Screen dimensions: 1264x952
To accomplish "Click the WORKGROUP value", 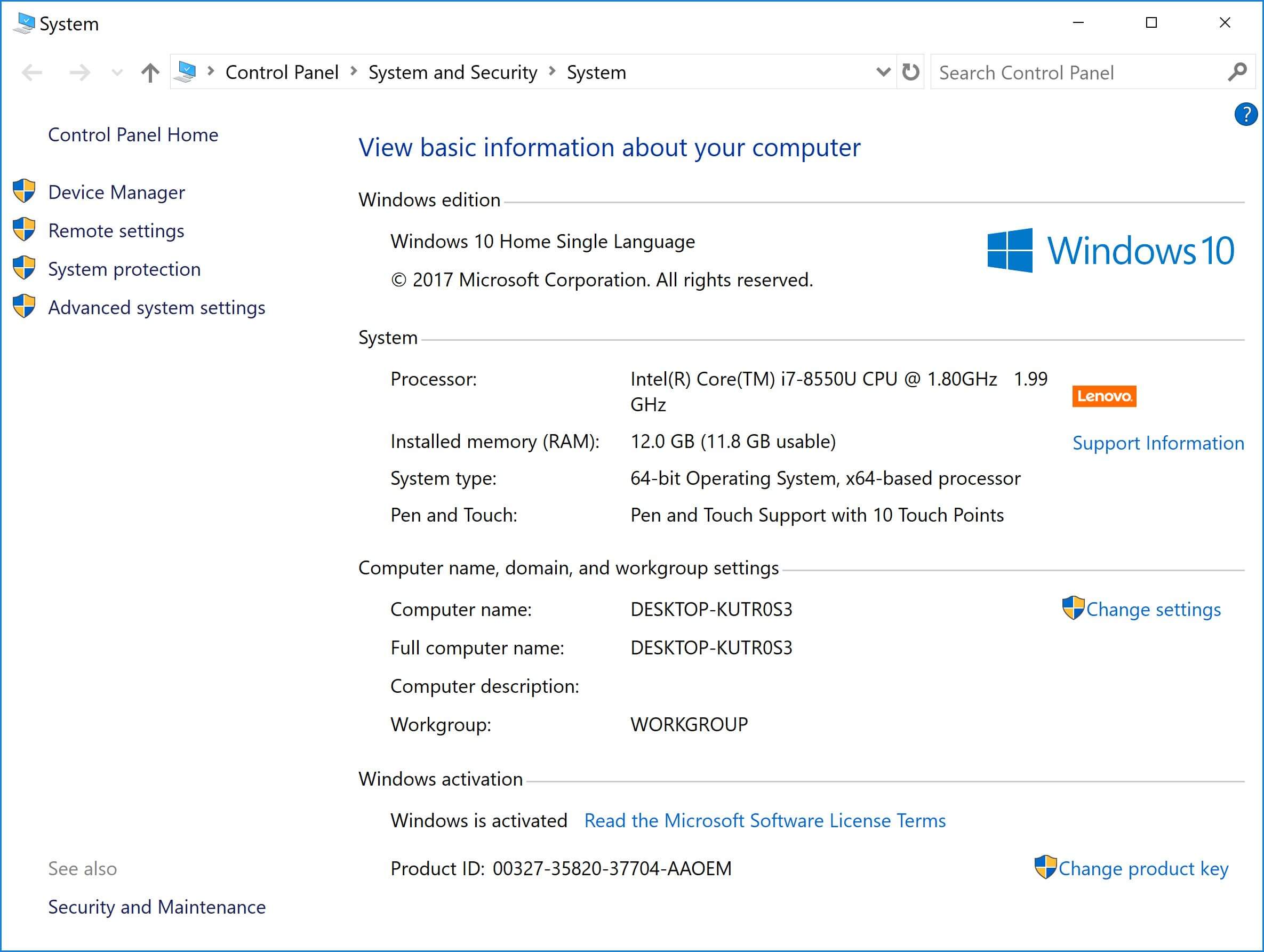I will pos(689,725).
